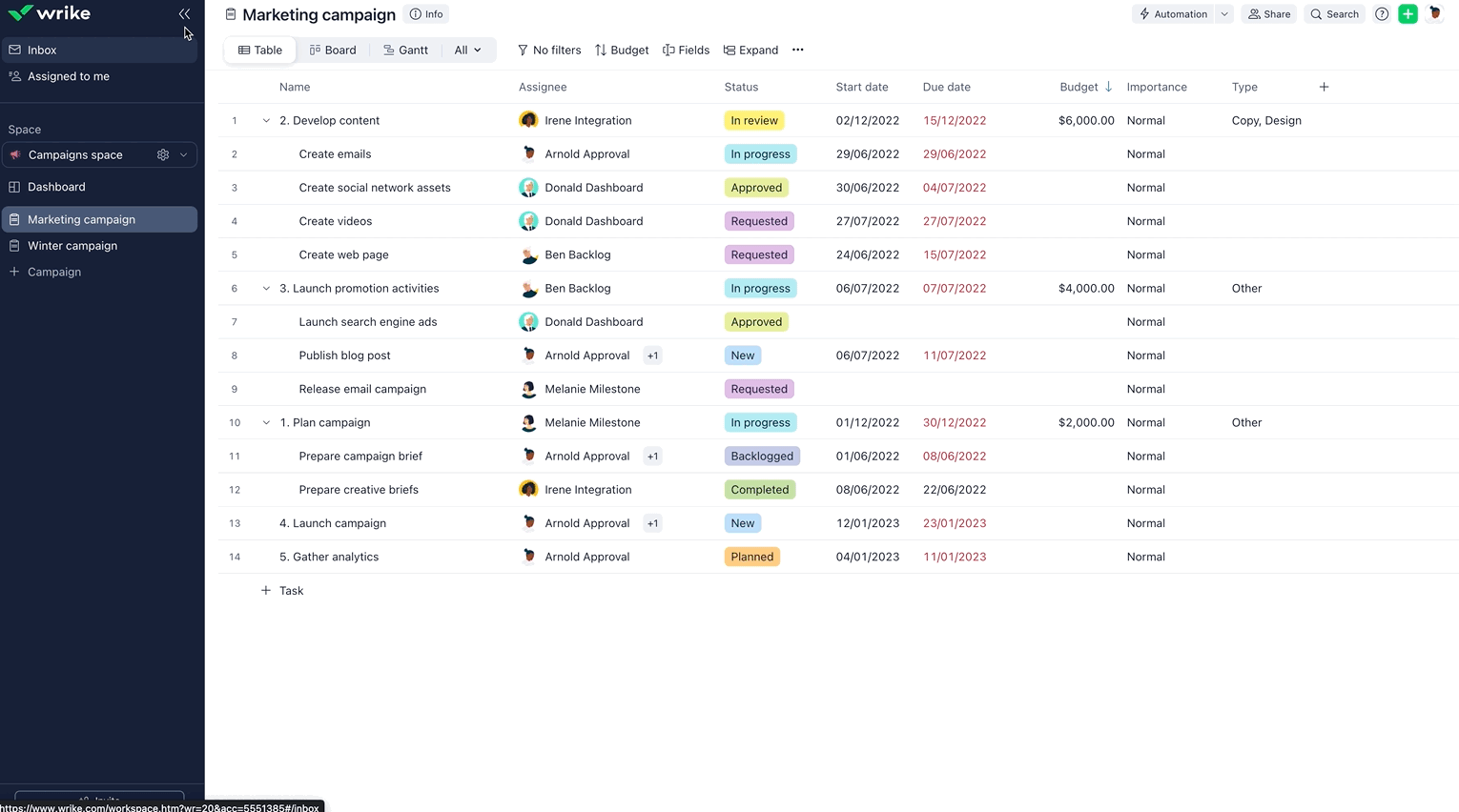The width and height of the screenshot is (1459, 812).
Task: Collapse the sidebar with double-chevron icon
Action: 184,13
